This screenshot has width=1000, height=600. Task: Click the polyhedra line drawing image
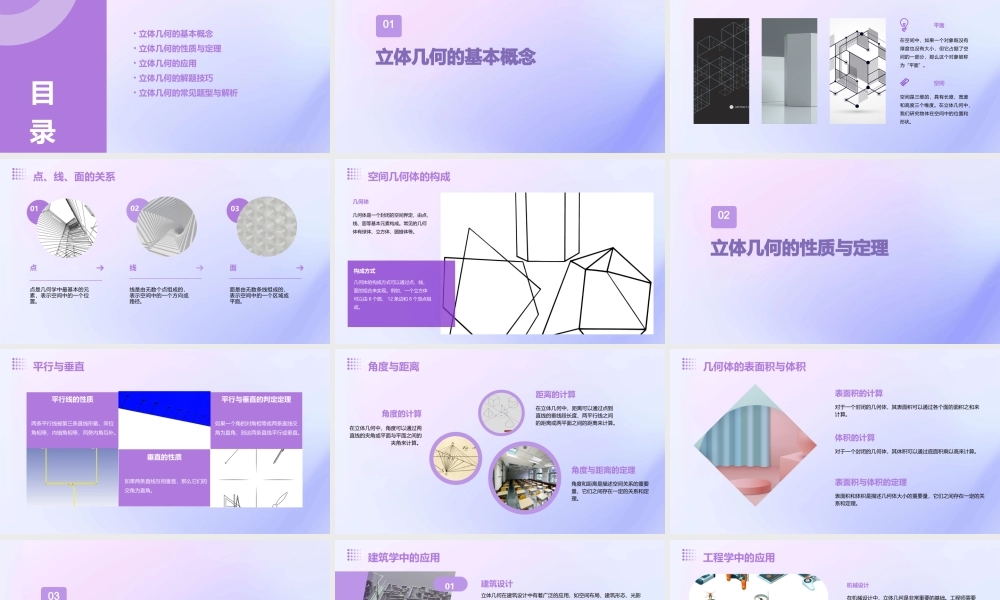547,263
